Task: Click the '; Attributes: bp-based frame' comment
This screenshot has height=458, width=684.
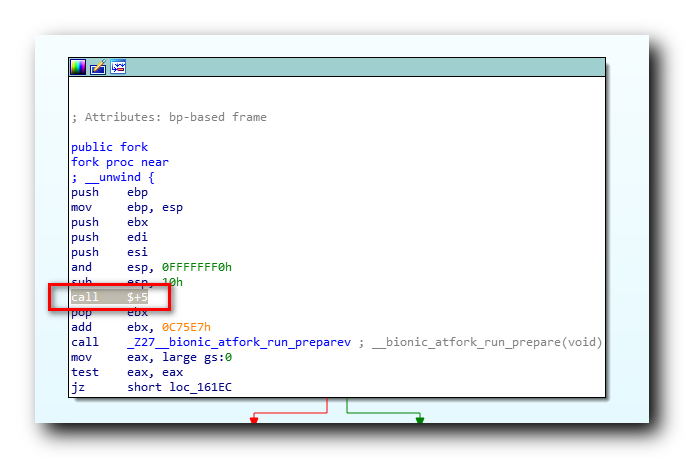Action: [169, 117]
